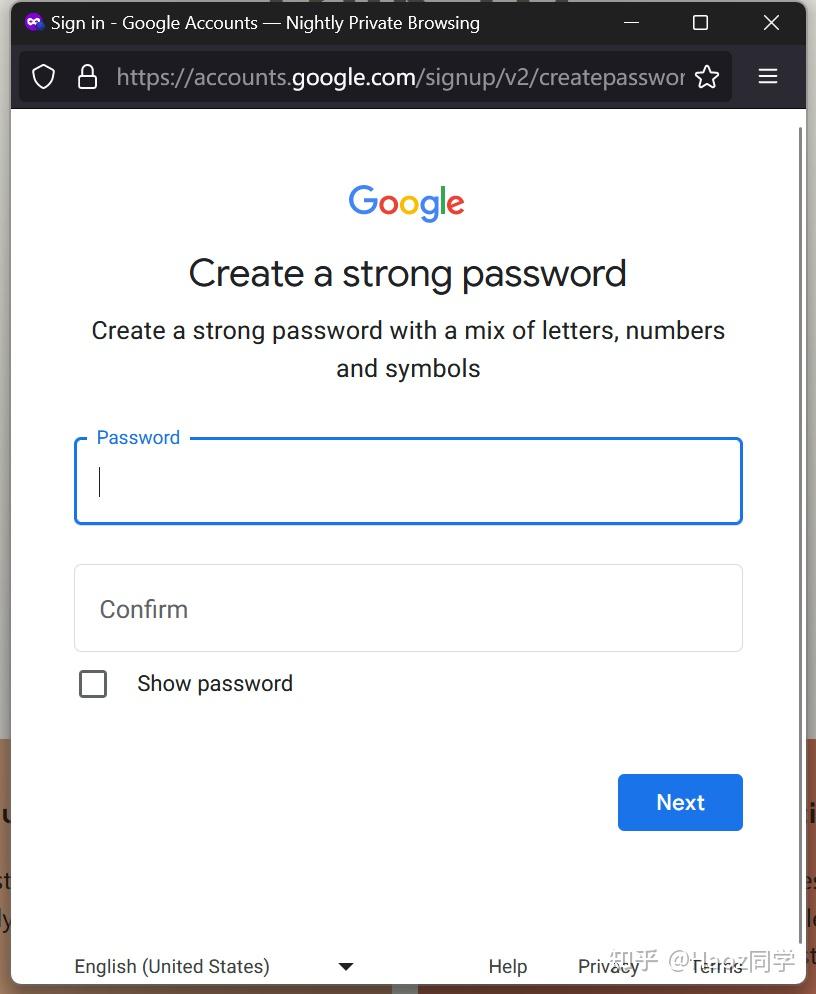Click the Next button

tap(680, 802)
